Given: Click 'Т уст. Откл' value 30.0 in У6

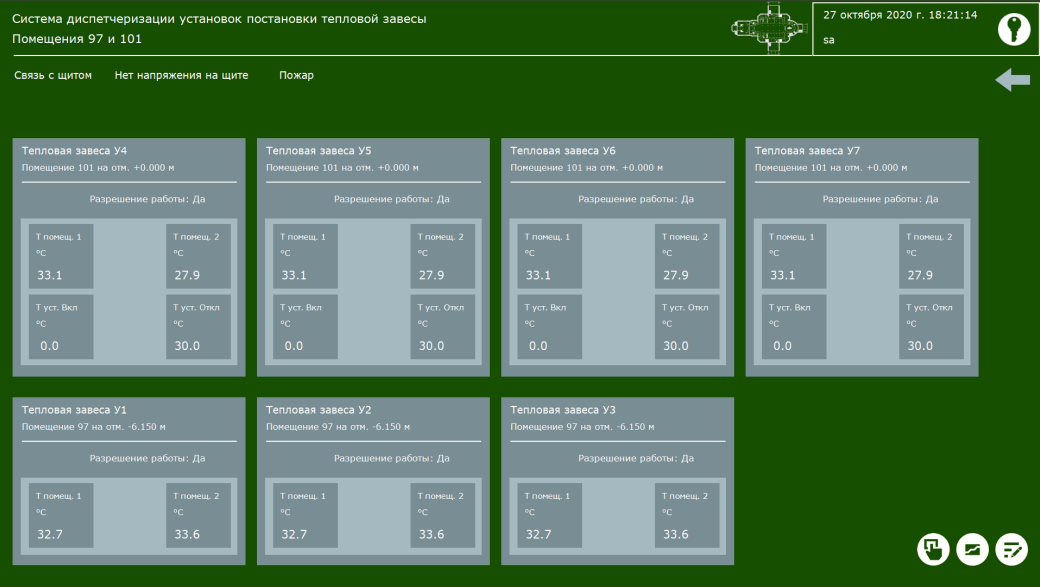Looking at the screenshot, I should [x=676, y=346].
